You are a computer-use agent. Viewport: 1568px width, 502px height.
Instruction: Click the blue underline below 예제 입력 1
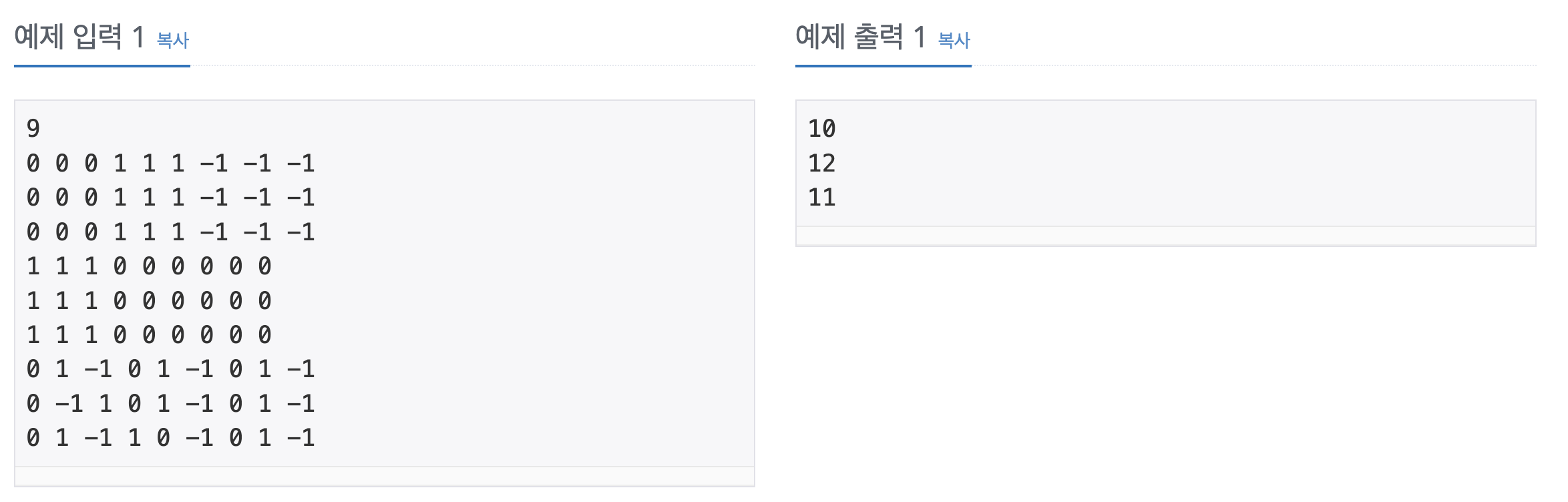[x=102, y=65]
